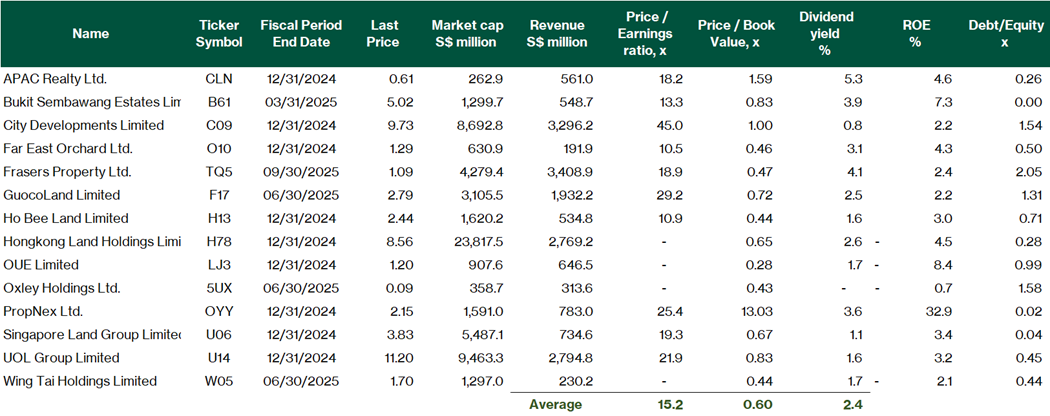This screenshot has width=1050, height=416.
Task: Click Wing Tai Holdings Limited name cell
Action: click(80, 381)
